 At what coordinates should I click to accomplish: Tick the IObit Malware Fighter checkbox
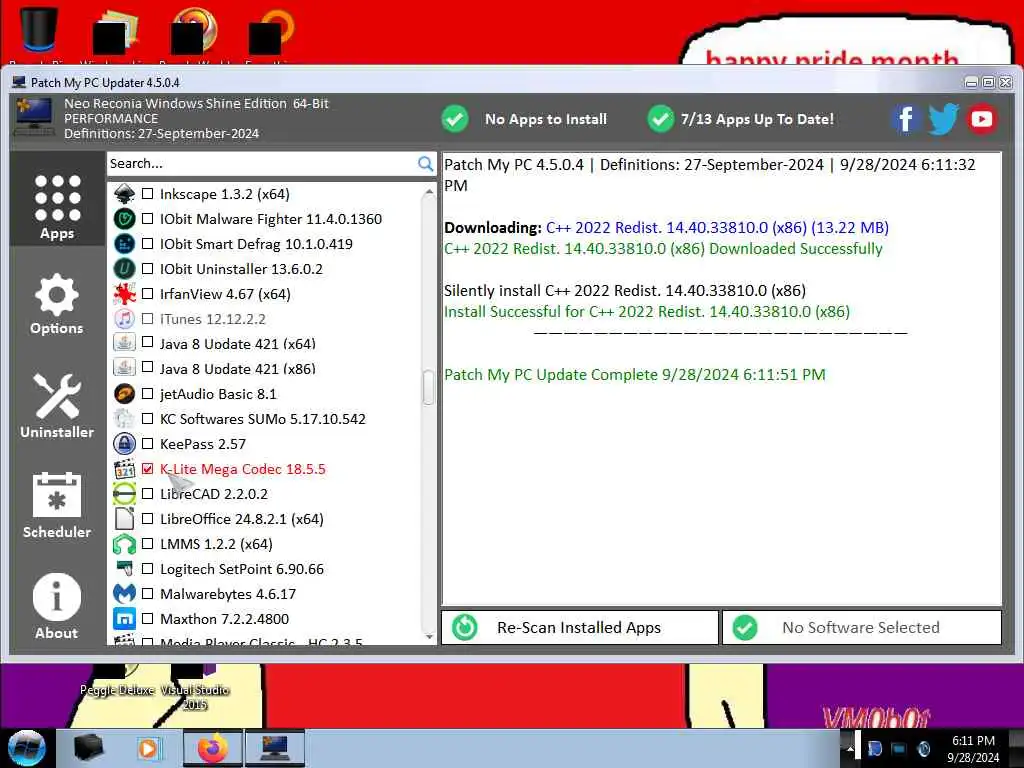click(x=148, y=219)
